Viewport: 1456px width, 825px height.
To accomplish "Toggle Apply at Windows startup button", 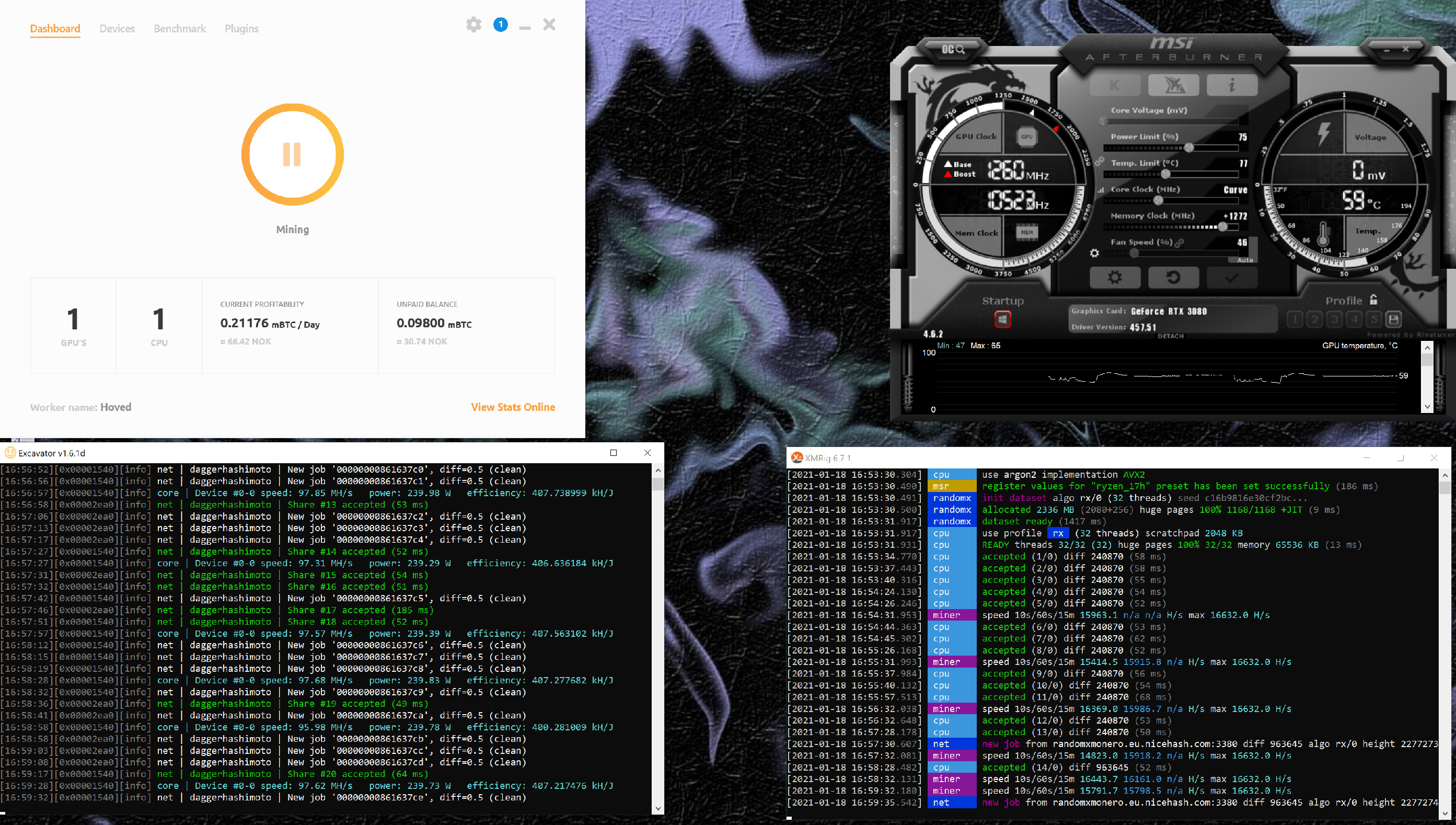I will click(1002, 319).
